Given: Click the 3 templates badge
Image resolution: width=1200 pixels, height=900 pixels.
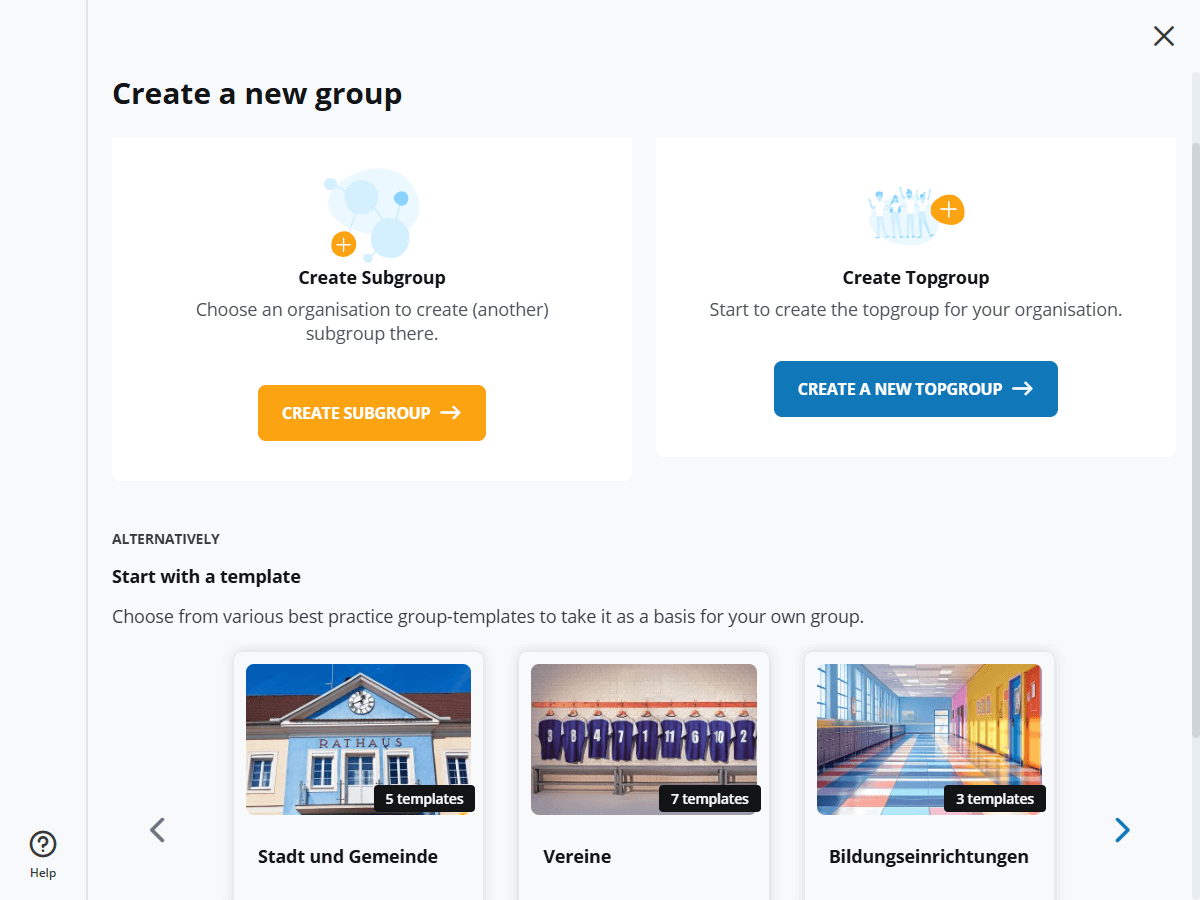Looking at the screenshot, I should tap(994, 799).
